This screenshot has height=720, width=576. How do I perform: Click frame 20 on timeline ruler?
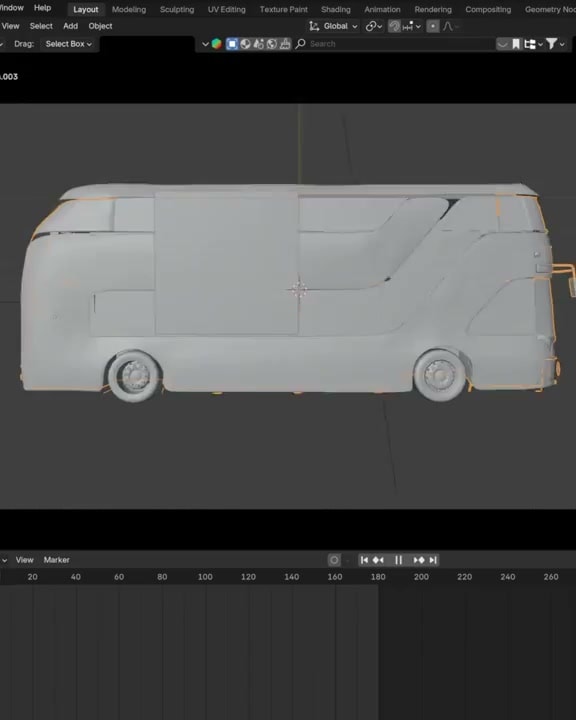coord(32,577)
